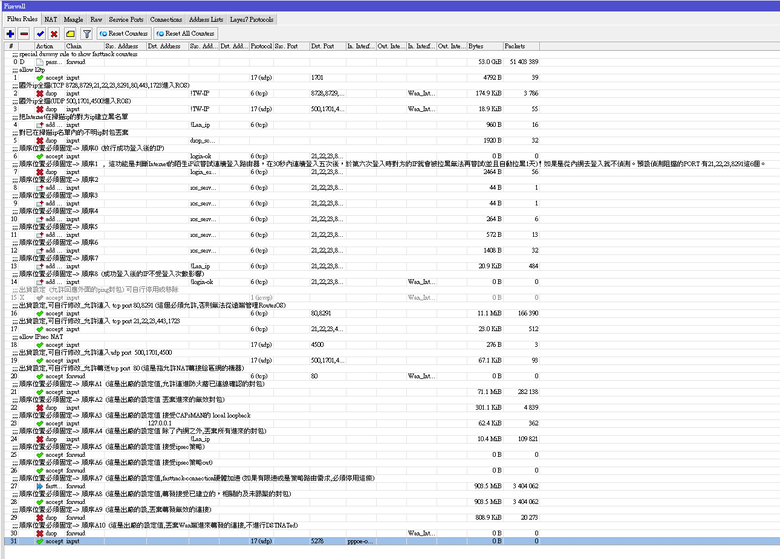Disable rule using red X icon

tap(54, 34)
